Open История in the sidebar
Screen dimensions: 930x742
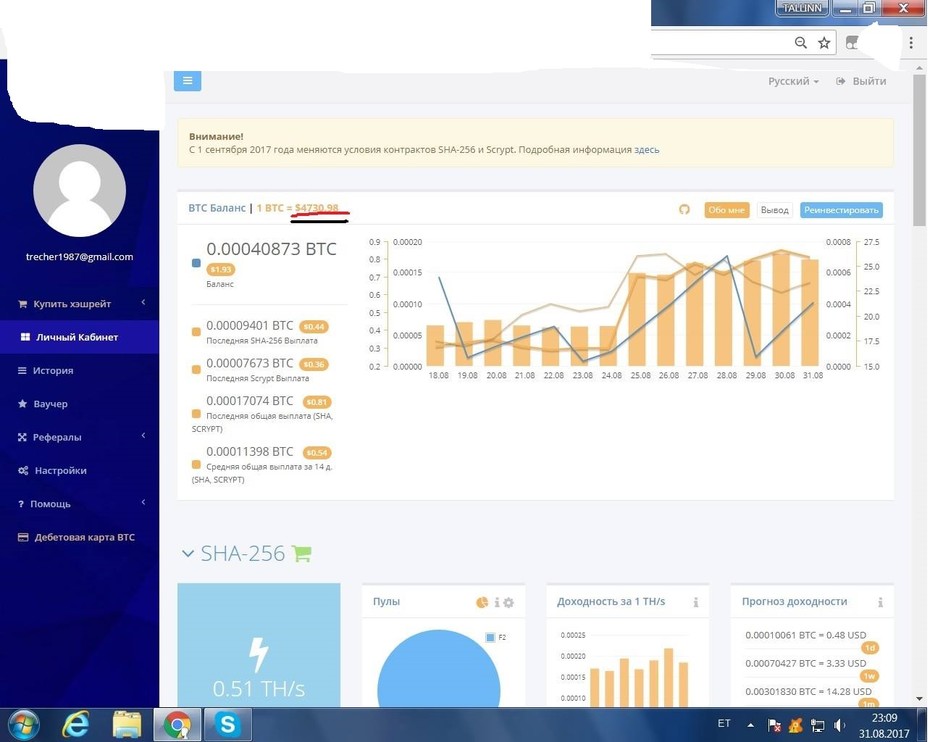[x=79, y=371]
